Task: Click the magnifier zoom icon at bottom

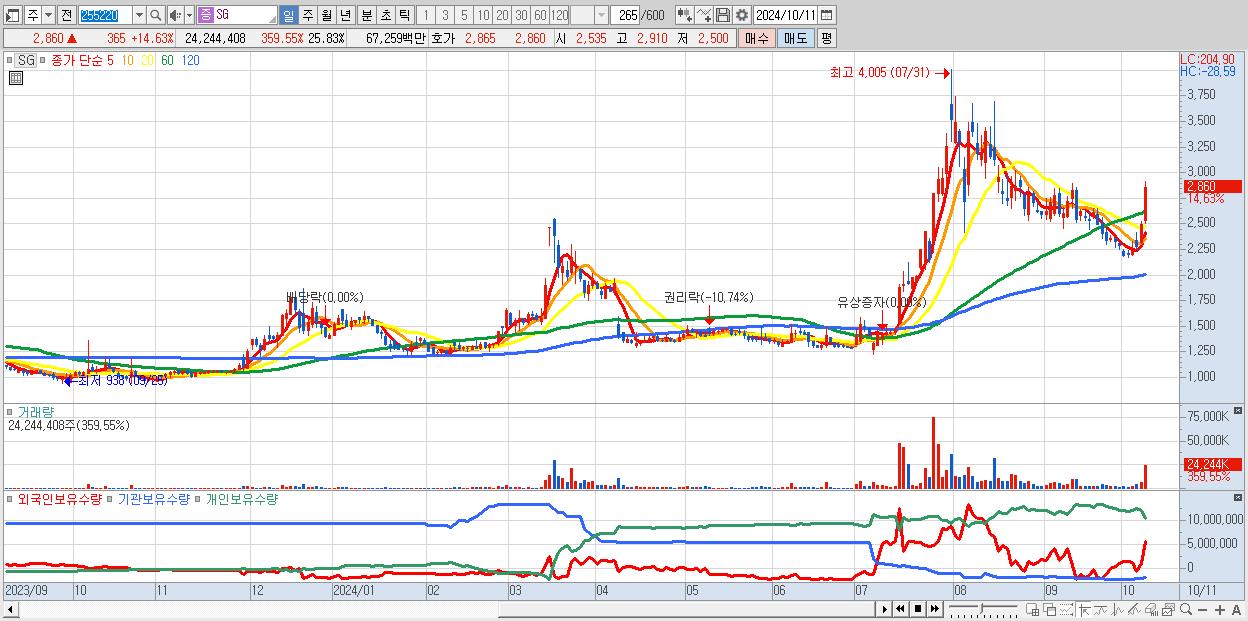Action: tap(1187, 609)
